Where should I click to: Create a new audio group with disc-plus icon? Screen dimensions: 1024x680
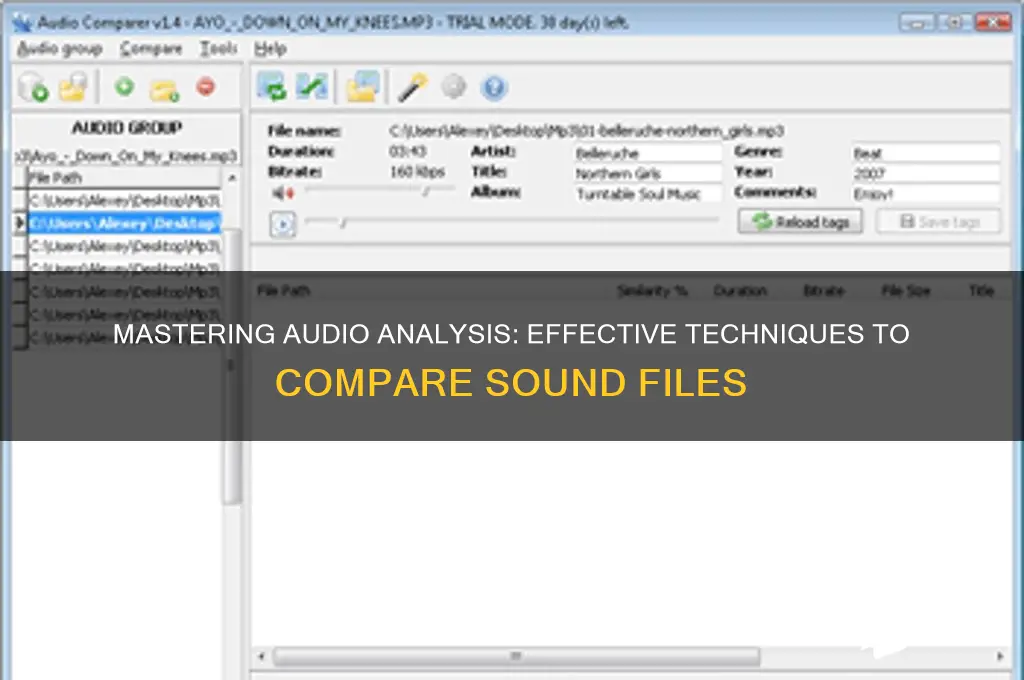(33, 87)
